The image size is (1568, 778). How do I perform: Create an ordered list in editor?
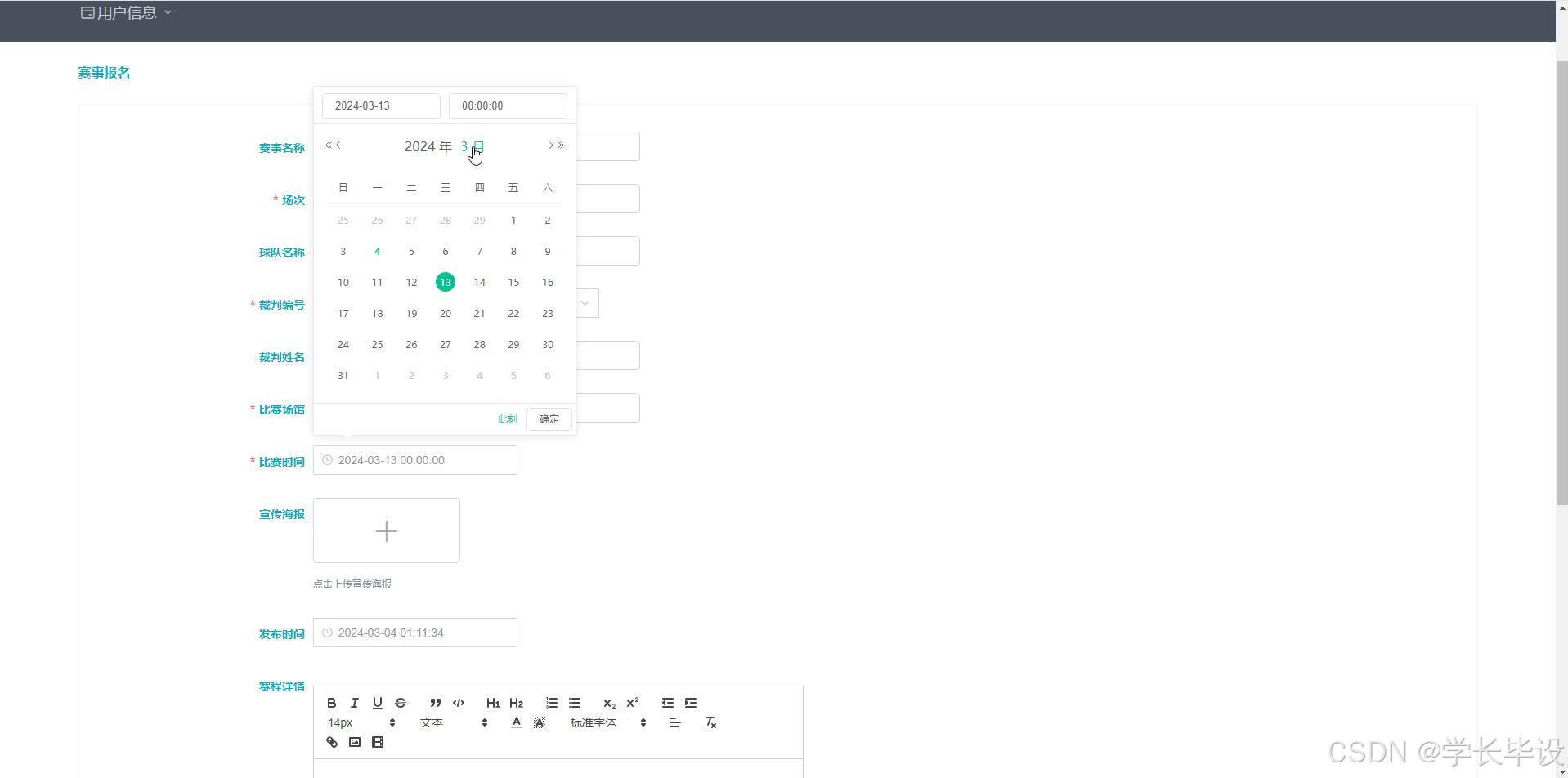[552, 703]
